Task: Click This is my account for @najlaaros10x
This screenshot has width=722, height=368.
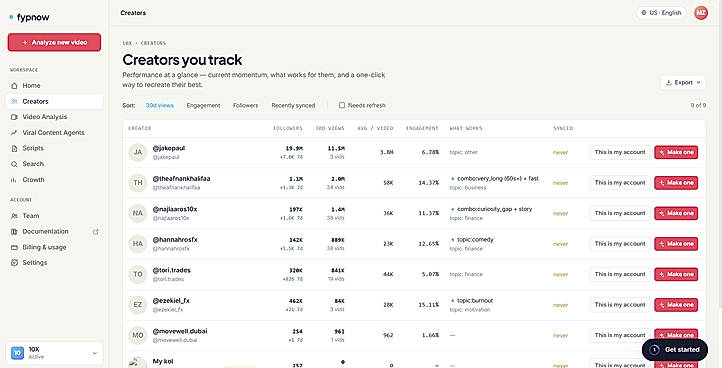Action: (x=620, y=213)
